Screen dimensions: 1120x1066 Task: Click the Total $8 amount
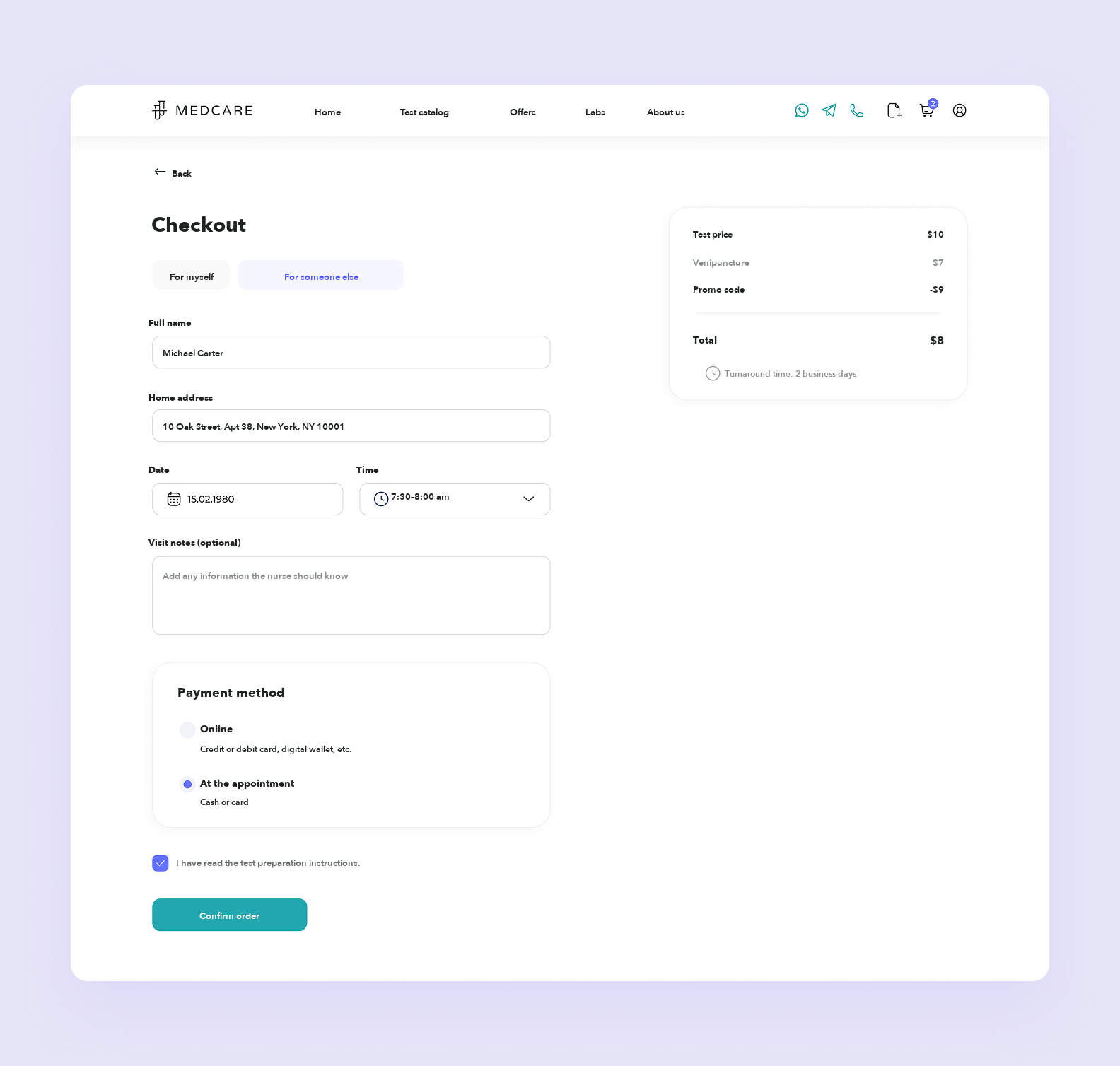tap(937, 341)
